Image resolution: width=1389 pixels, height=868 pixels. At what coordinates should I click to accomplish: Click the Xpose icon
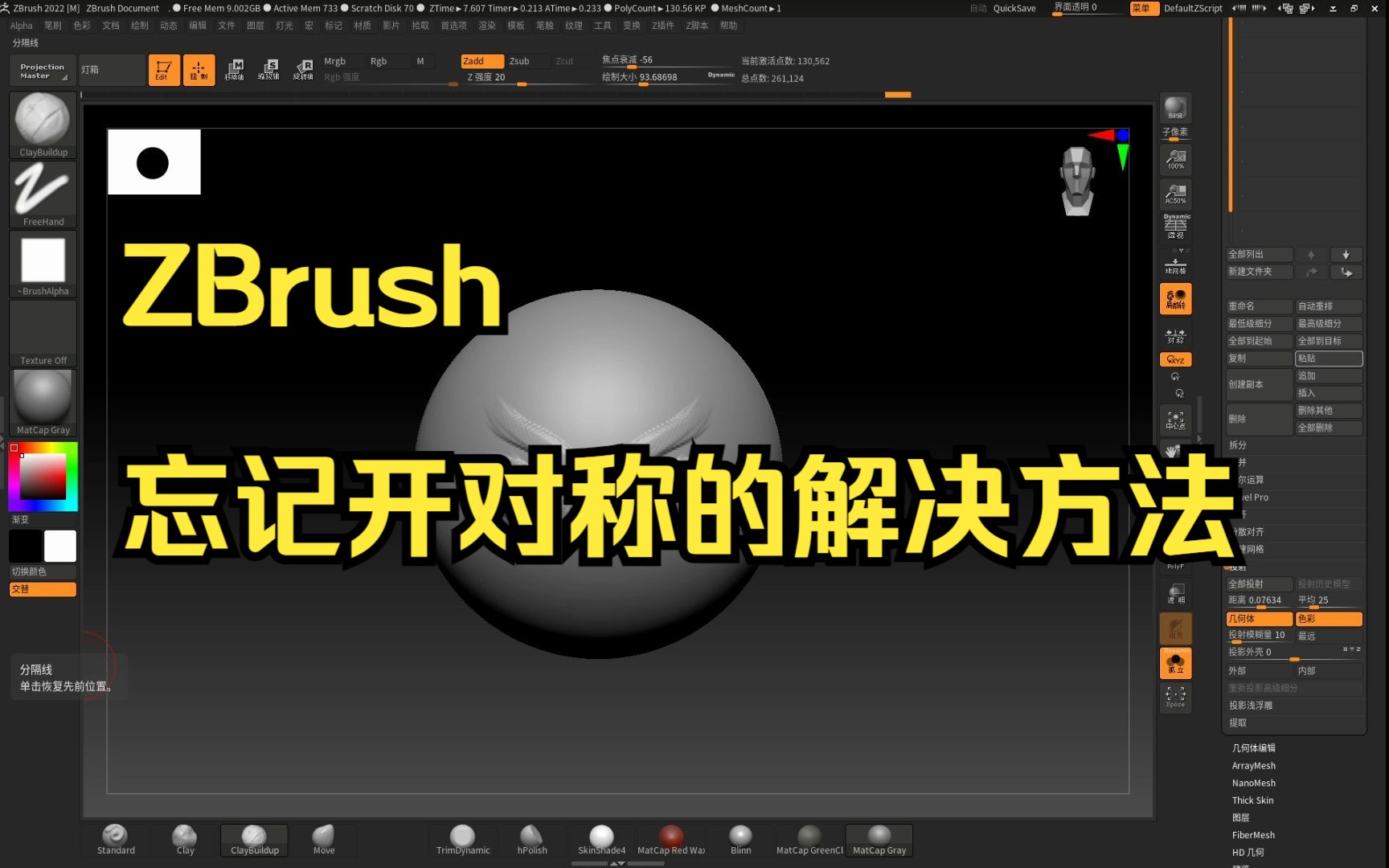(x=1175, y=697)
